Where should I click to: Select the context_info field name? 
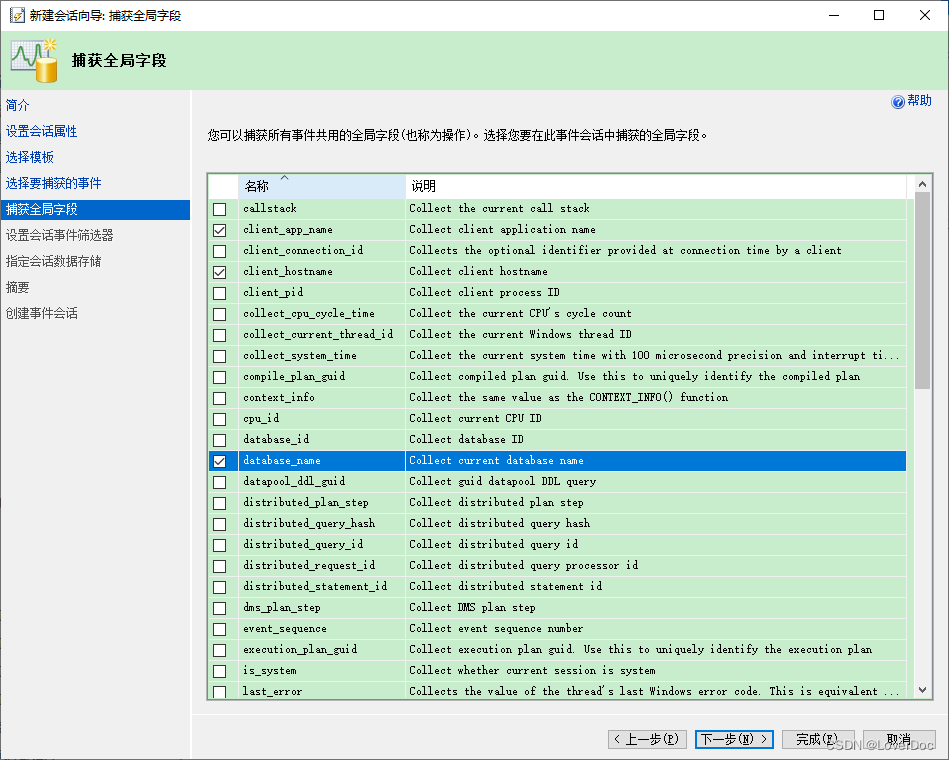(279, 397)
